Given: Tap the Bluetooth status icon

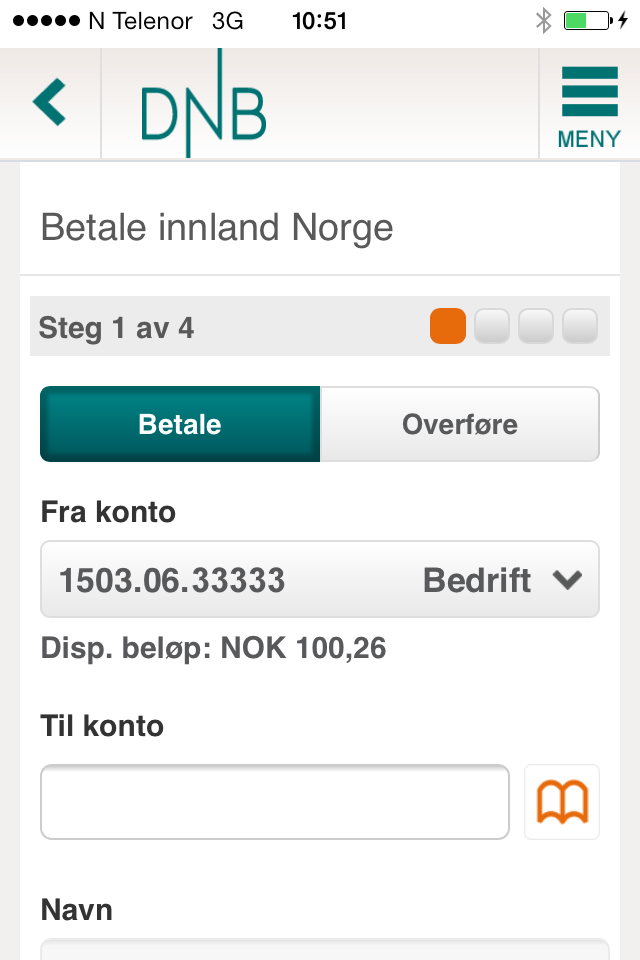Looking at the screenshot, I should tap(544, 21).
